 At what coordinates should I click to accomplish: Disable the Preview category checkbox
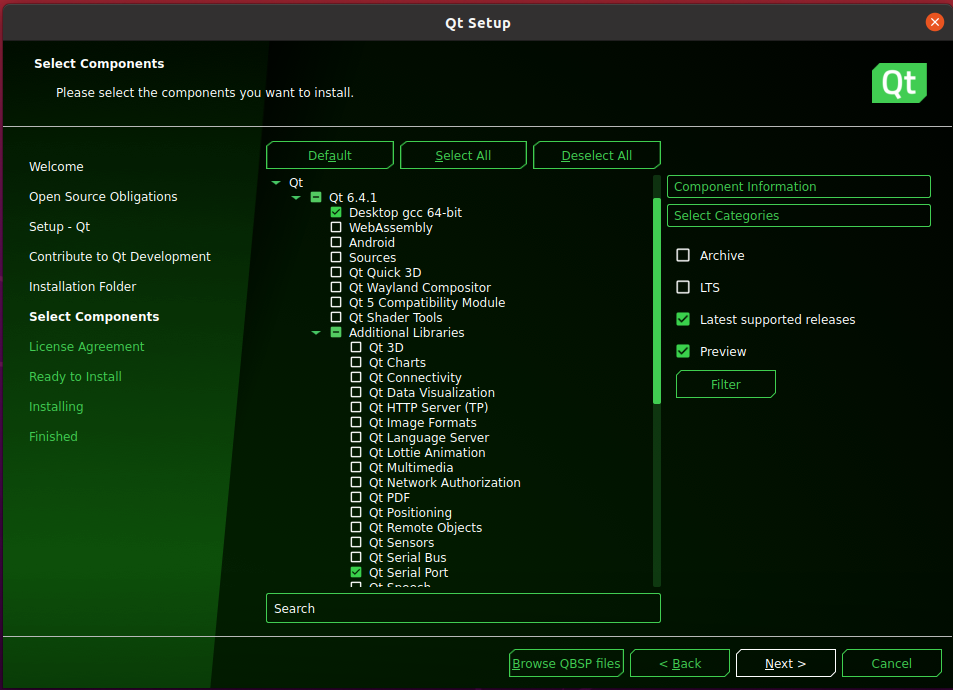tap(683, 351)
